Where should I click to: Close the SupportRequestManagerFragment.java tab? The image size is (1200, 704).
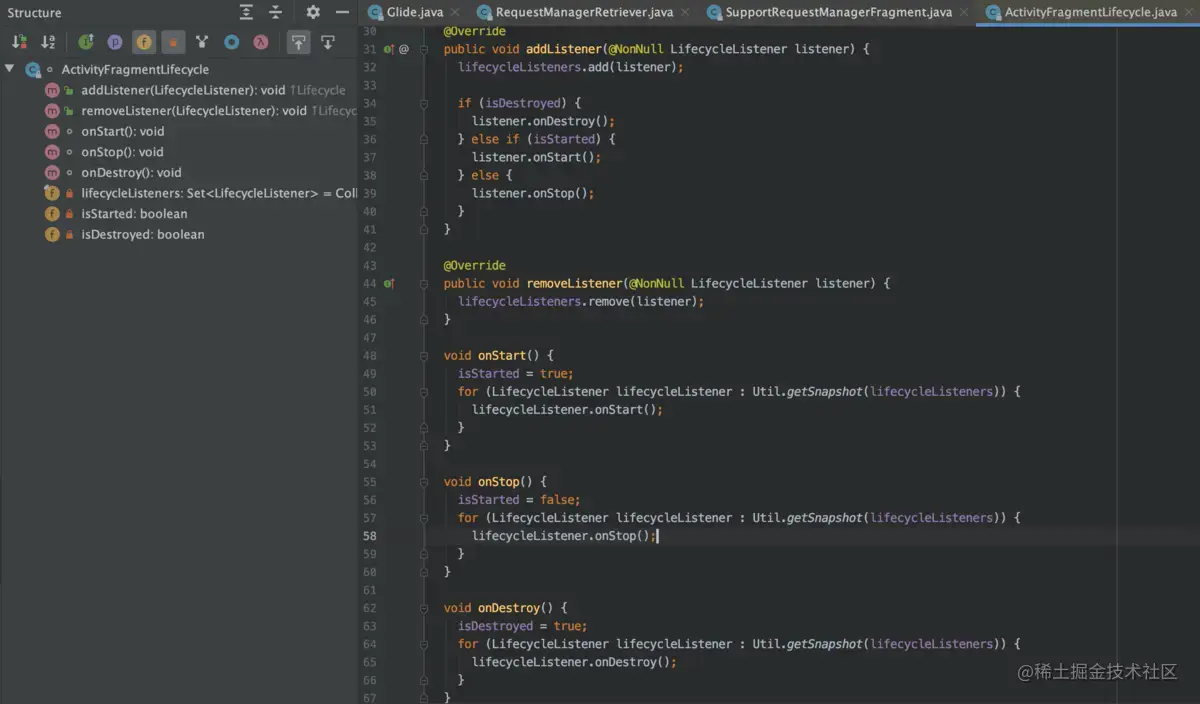coord(962,12)
